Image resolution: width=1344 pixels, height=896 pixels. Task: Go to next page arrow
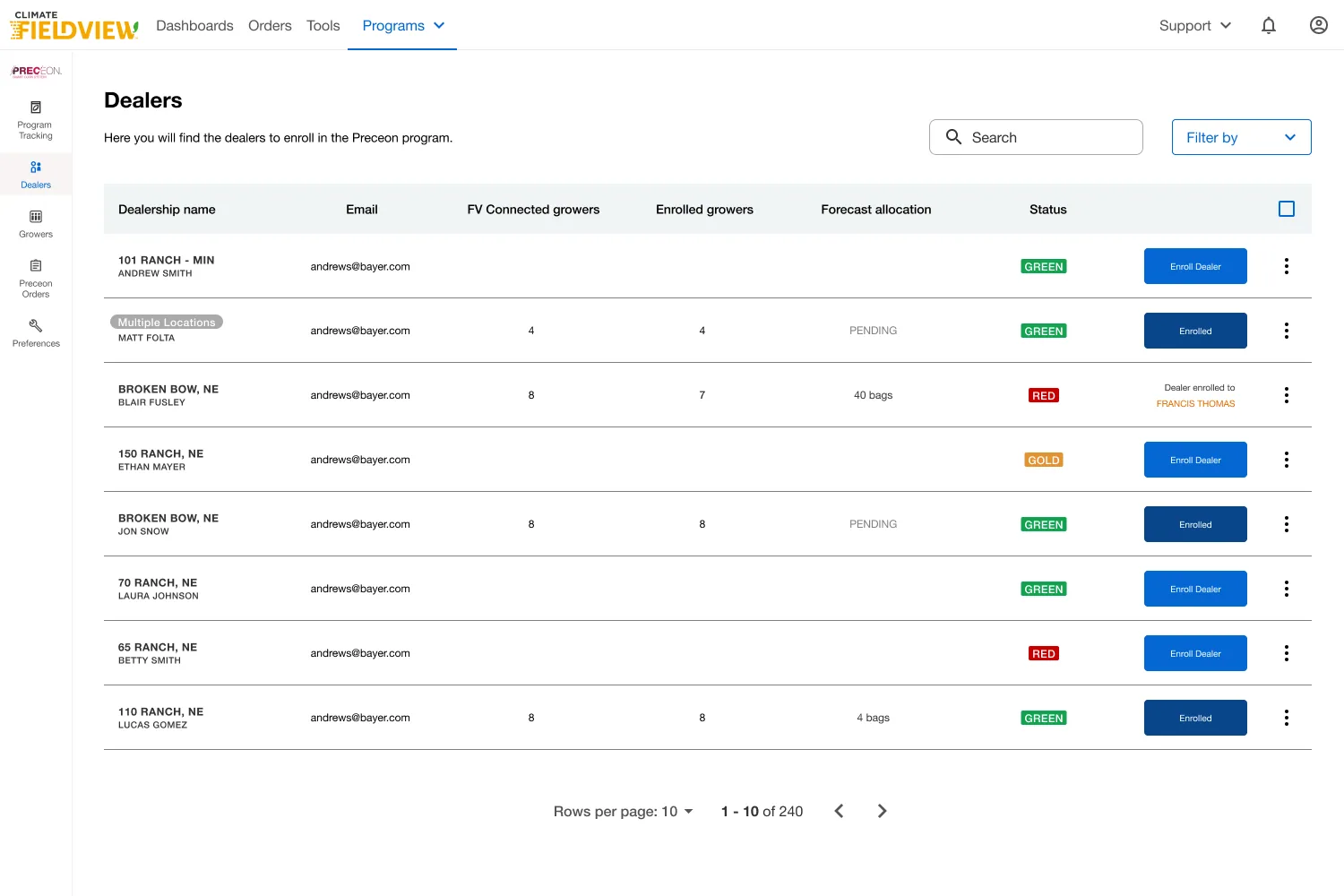[882, 811]
